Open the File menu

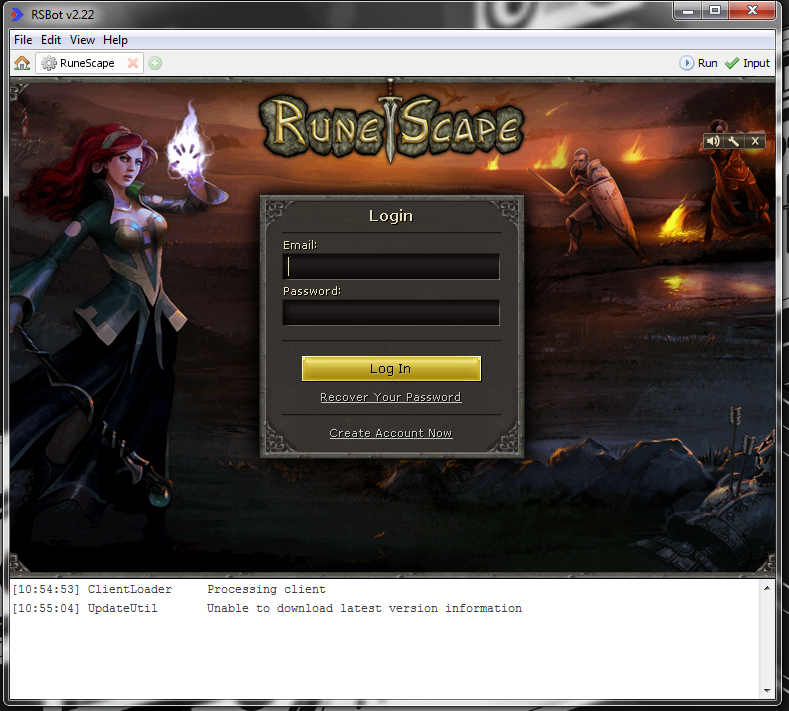[23, 40]
